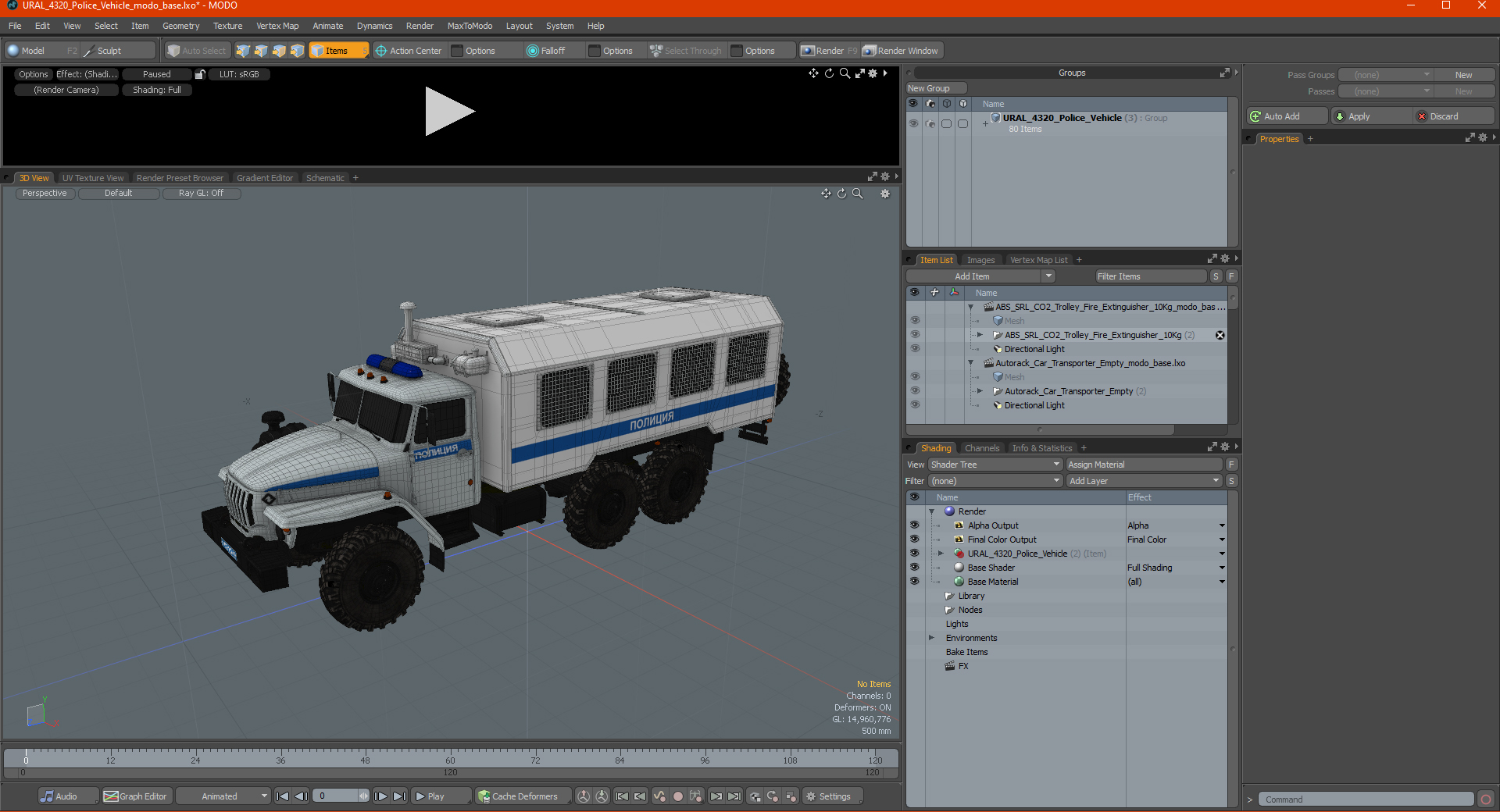Hide URAL_4320_Police_Vehicle in Shader Tree
The width and height of the screenshot is (1500, 812).
(914, 554)
